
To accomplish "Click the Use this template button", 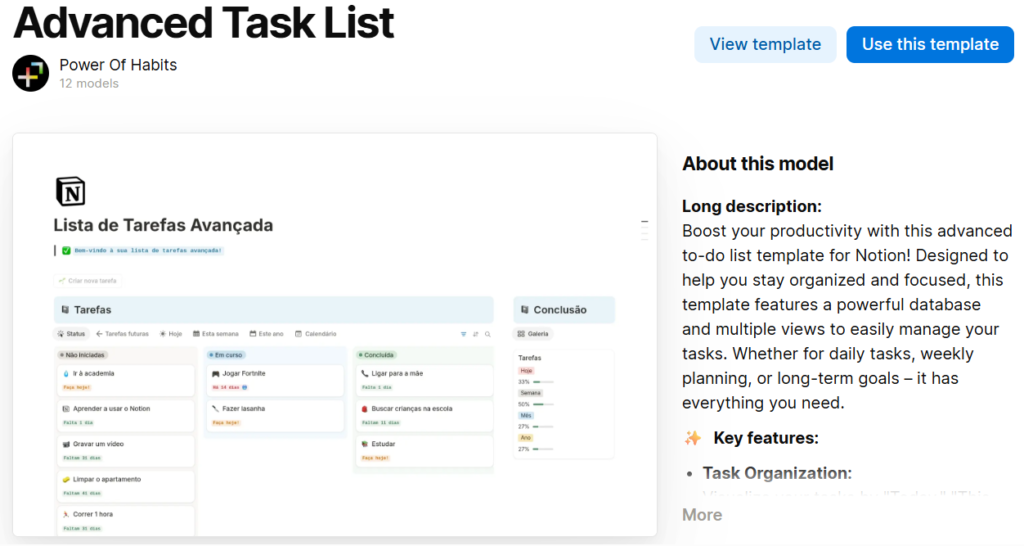I will pos(930,44).
